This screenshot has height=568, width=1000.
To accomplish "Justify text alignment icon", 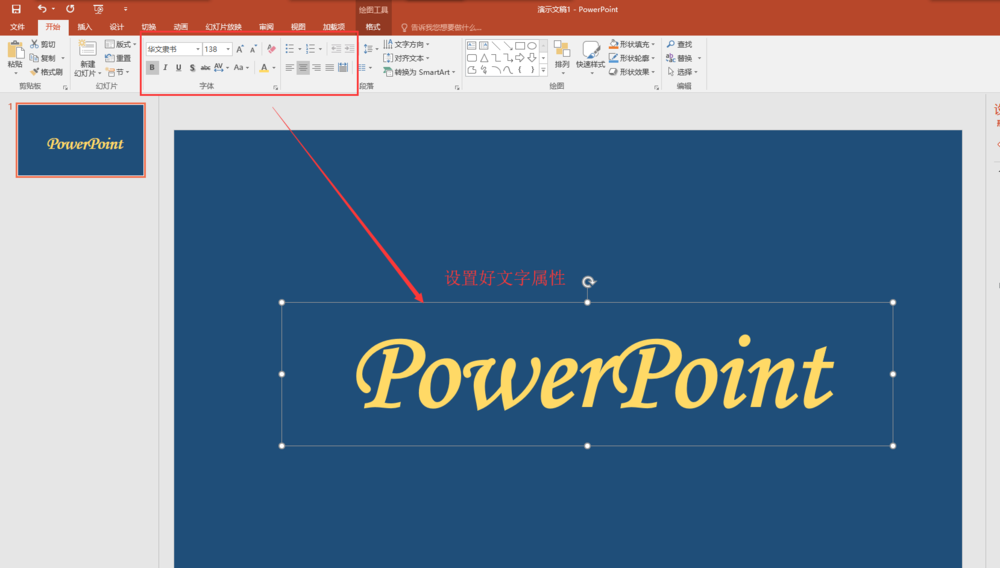I will pyautogui.click(x=330, y=68).
